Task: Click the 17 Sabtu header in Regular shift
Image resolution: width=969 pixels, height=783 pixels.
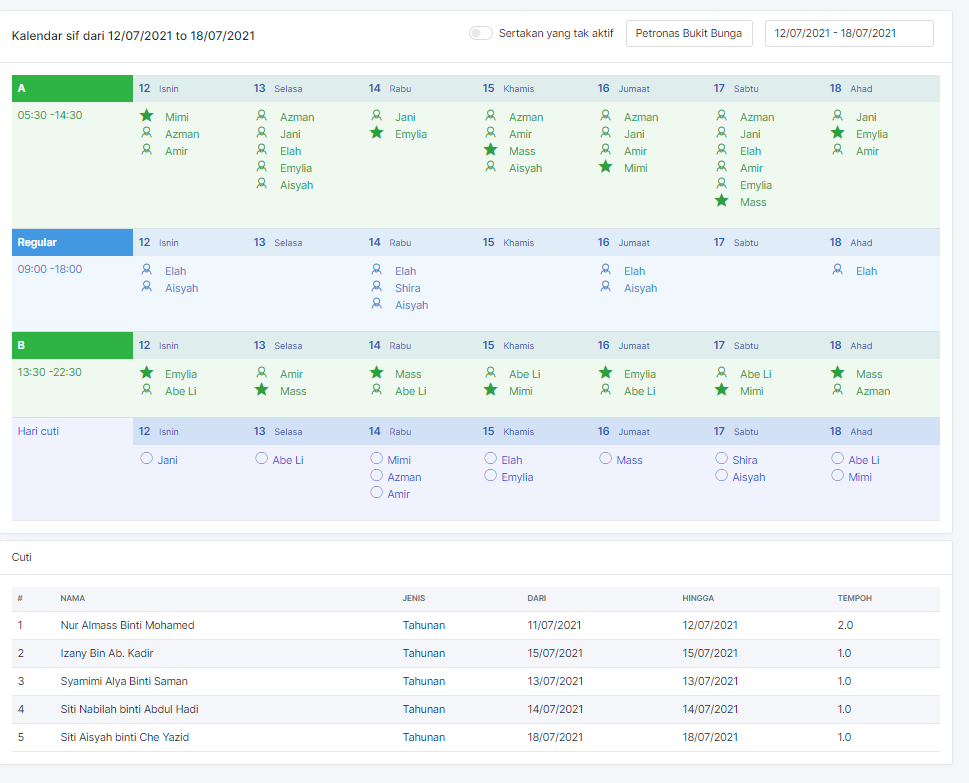Action: coord(735,242)
